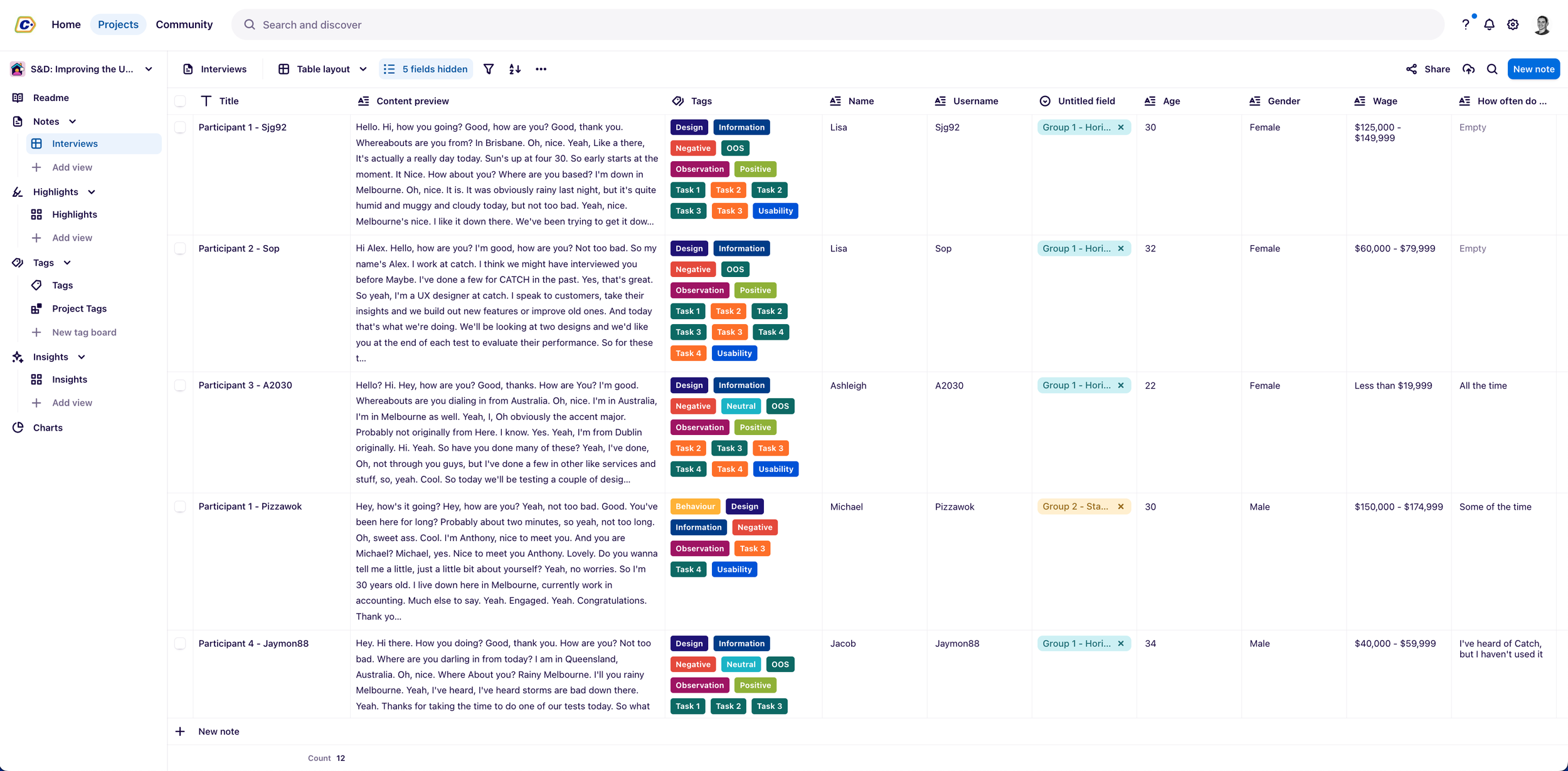Open the help question mark icon
This screenshot has width=1568, height=771.
tap(1466, 24)
